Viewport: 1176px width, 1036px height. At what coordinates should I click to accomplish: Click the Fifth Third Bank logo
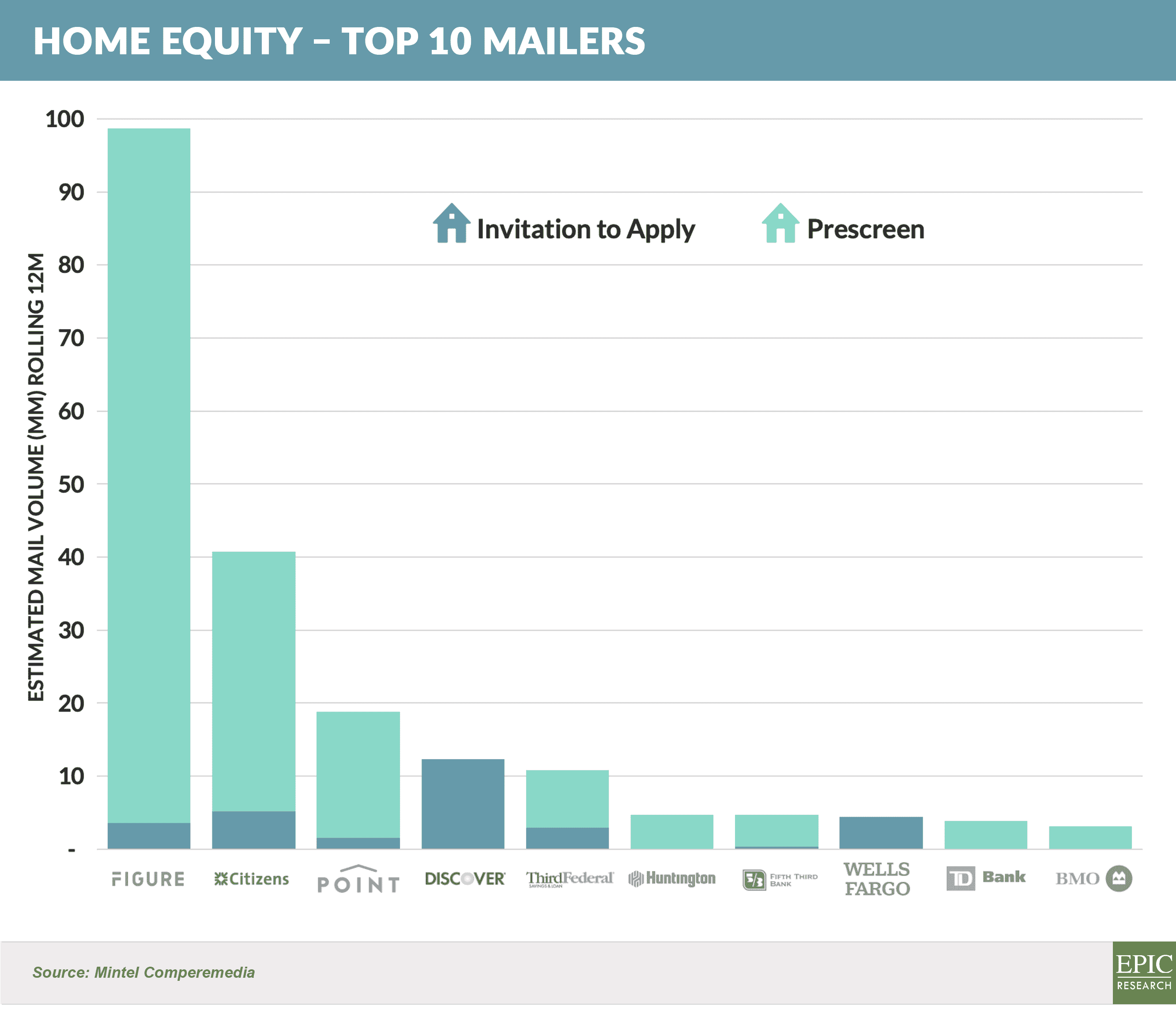click(x=780, y=880)
